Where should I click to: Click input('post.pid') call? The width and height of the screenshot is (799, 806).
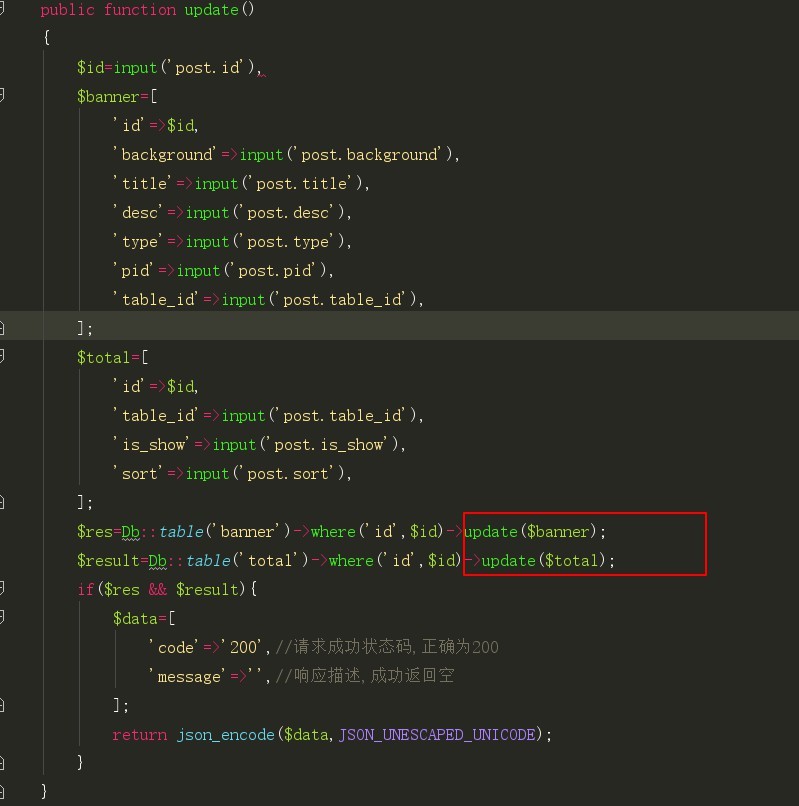(252, 270)
